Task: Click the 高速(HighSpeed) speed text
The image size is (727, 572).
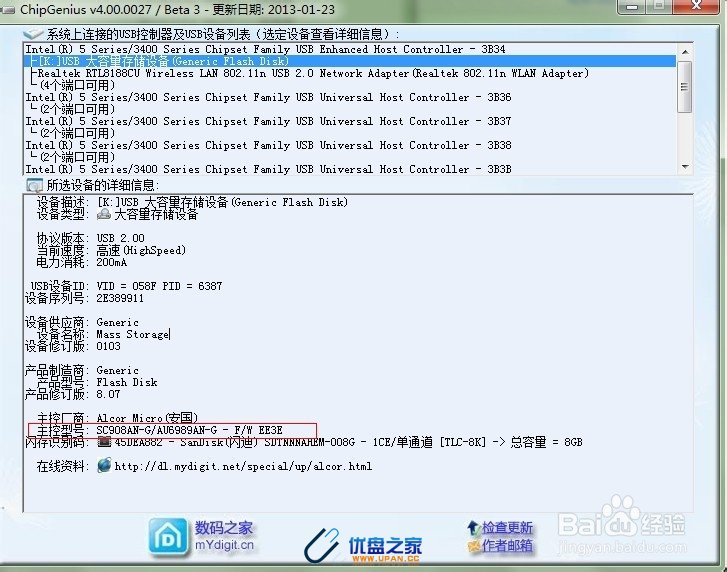Action: coord(141,250)
